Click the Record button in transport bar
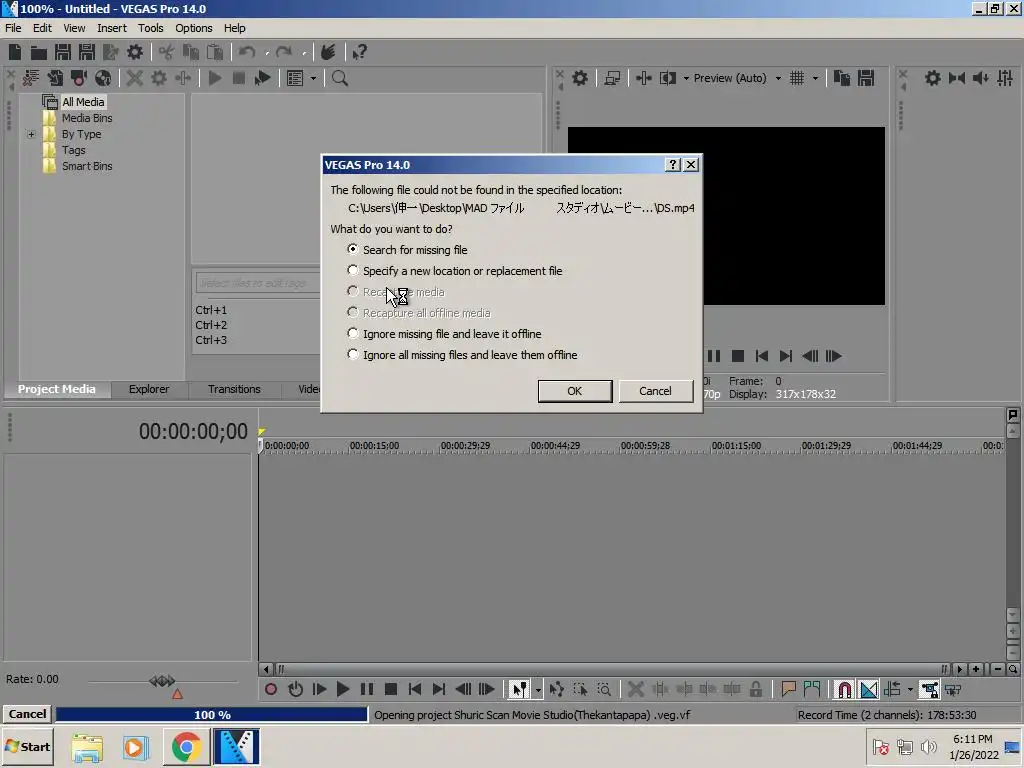The height and width of the screenshot is (768, 1024). (x=271, y=690)
